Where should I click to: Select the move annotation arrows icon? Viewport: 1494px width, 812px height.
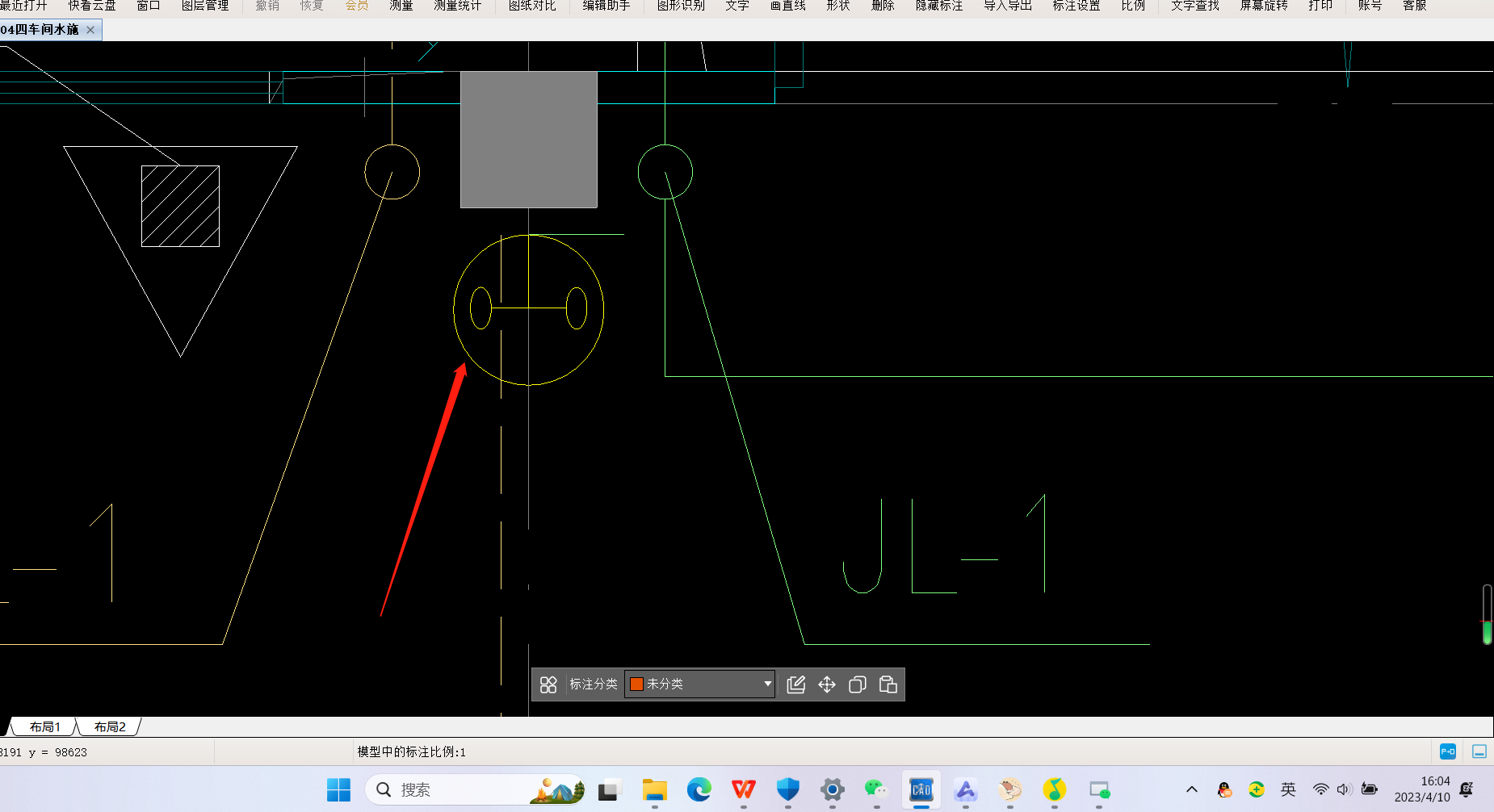(827, 684)
